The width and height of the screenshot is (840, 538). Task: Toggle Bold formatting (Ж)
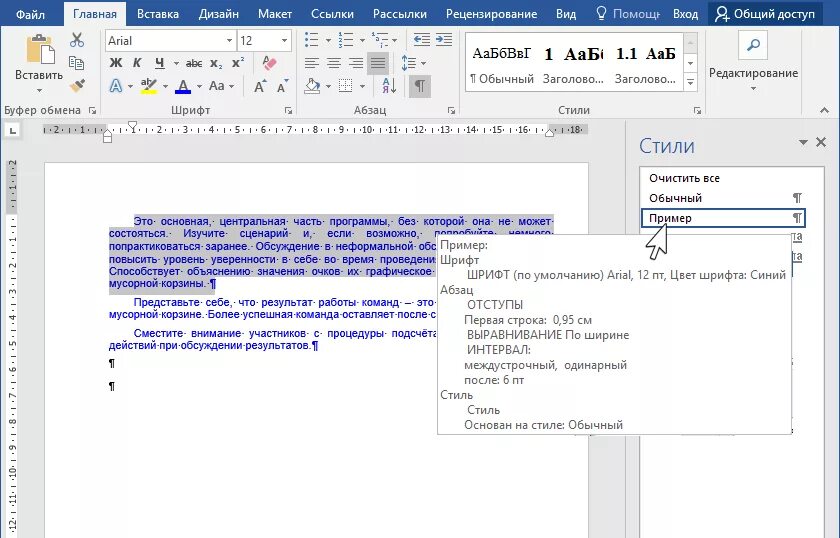116,63
